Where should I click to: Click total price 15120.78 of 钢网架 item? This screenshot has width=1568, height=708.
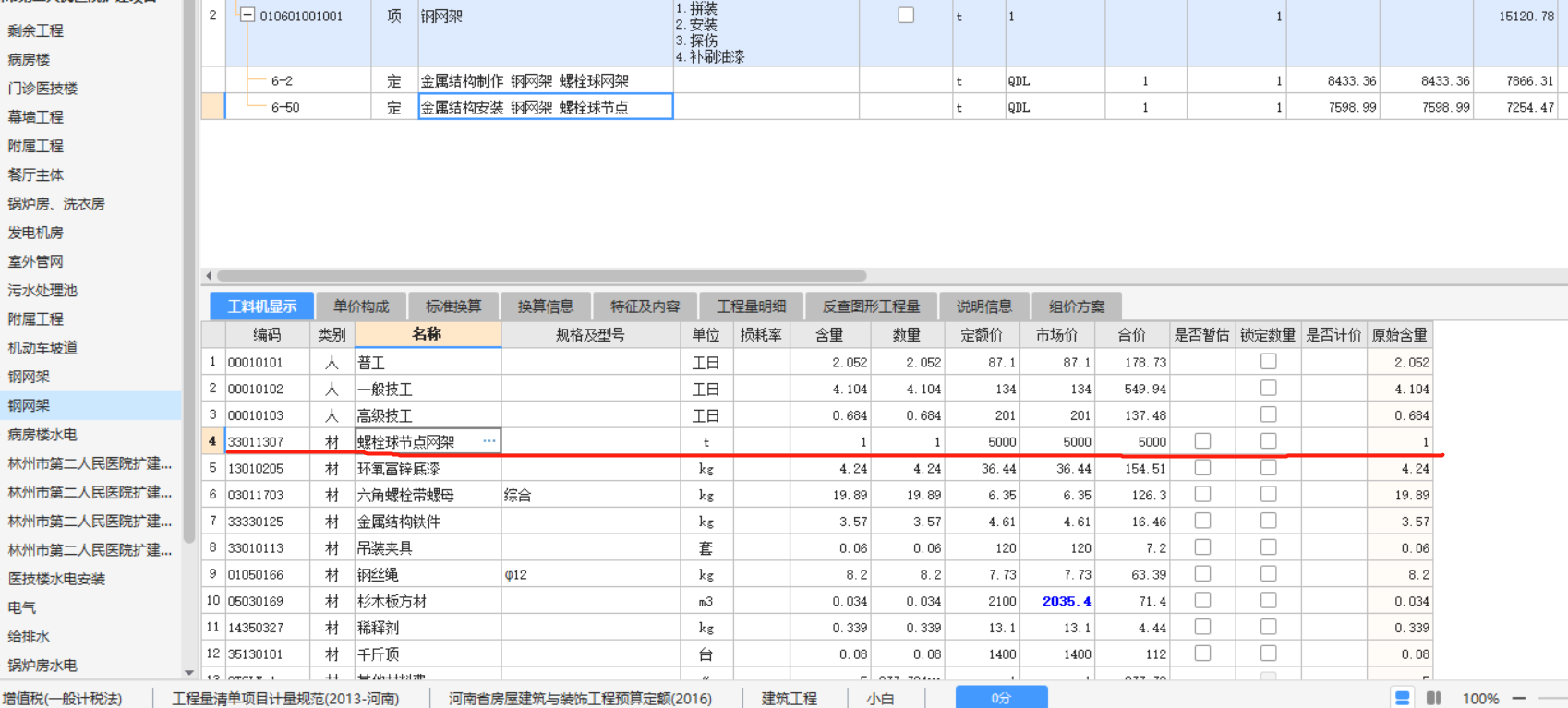[1526, 17]
